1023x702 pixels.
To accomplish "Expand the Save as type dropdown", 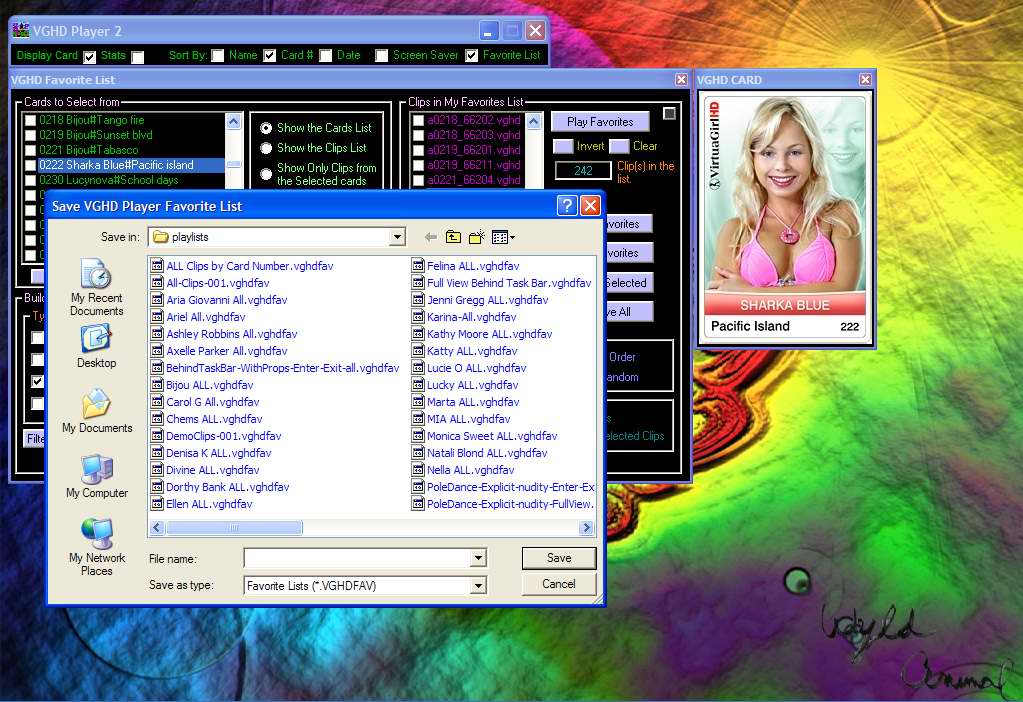I will coord(478,584).
